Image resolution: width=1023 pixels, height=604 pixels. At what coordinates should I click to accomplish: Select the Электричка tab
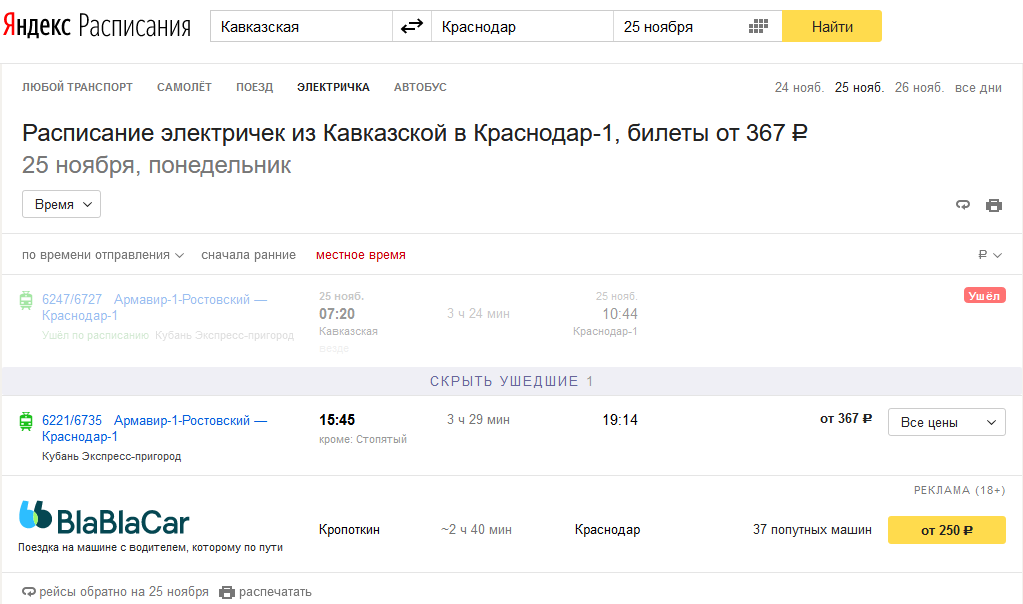333,87
